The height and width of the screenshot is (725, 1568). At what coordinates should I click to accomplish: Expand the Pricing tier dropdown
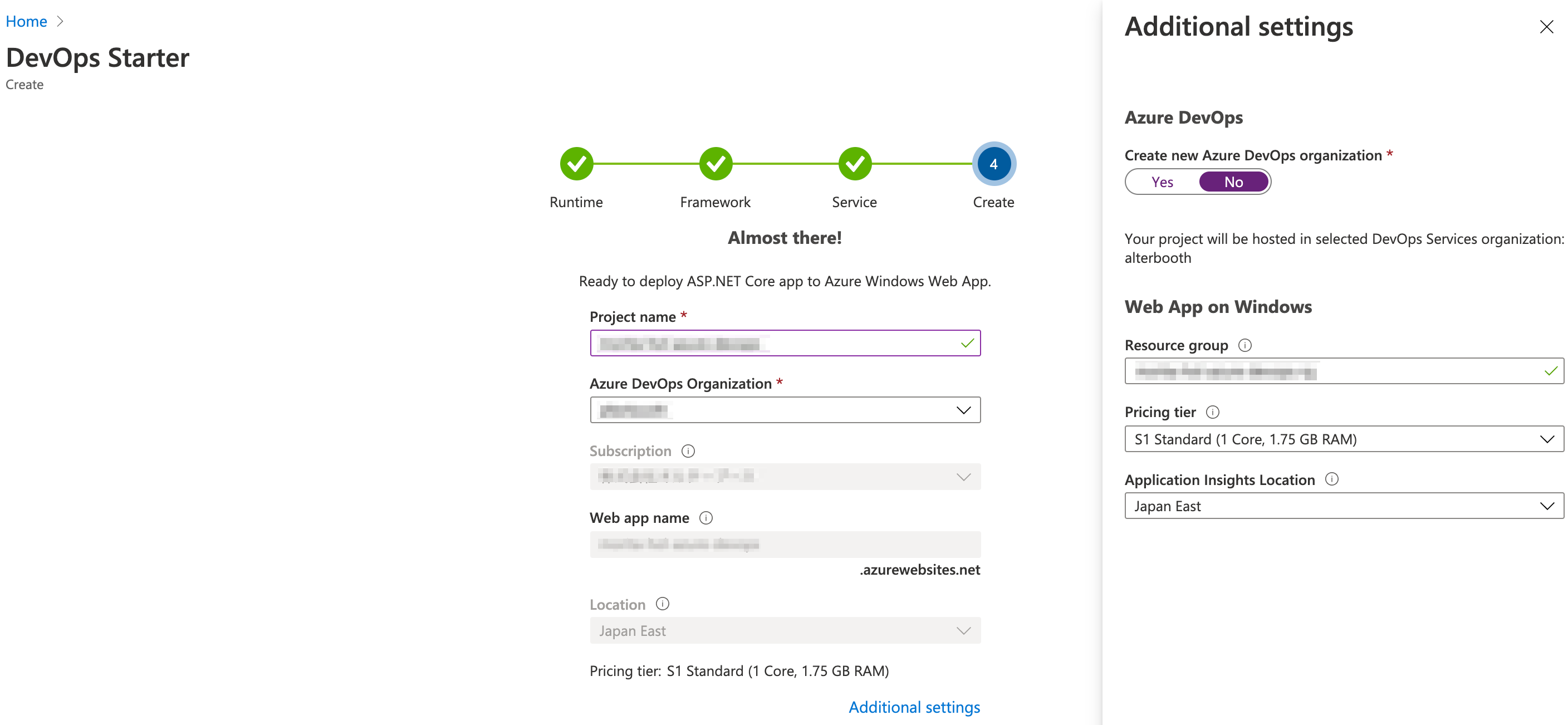pos(1344,439)
